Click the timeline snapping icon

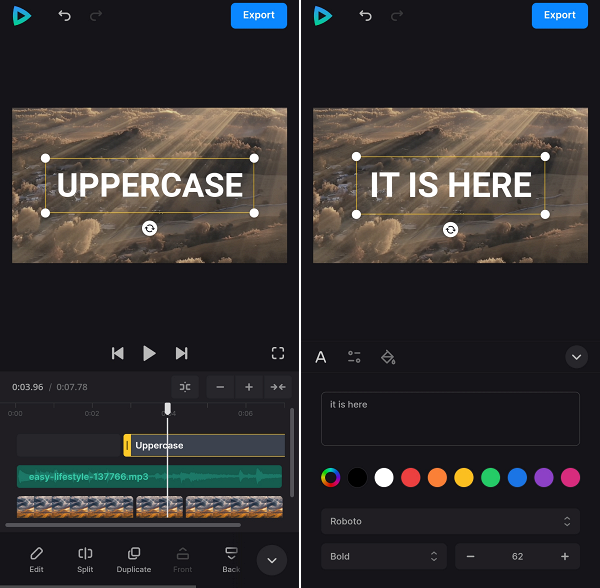coord(185,387)
